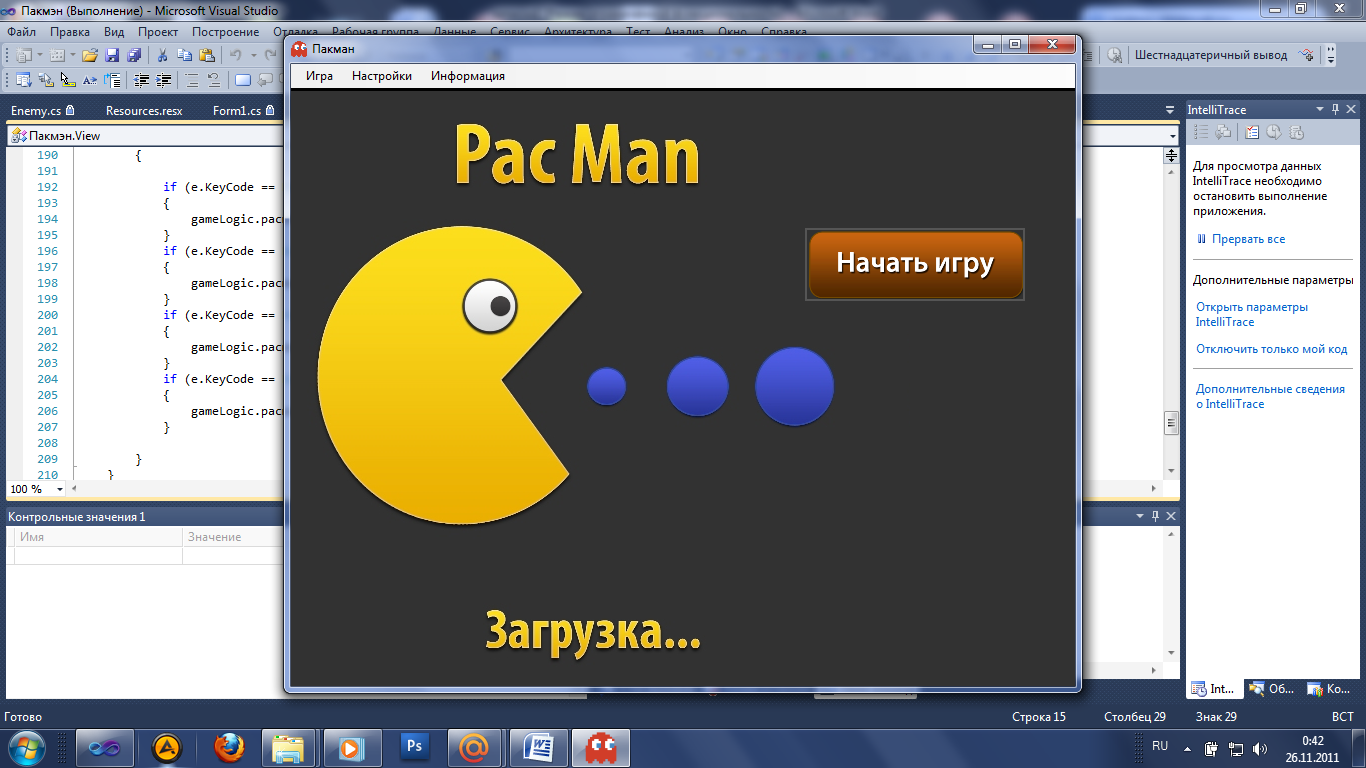Click the New Project toolbar icon
This screenshot has height=768, width=1366.
[24, 55]
